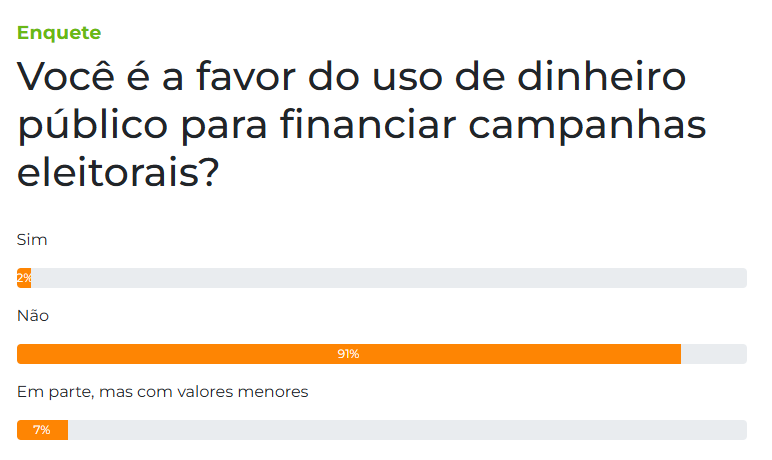The image size is (772, 460).
Task: Click the word "eleitorais?" in the heading
Action: pyautogui.click(x=119, y=173)
